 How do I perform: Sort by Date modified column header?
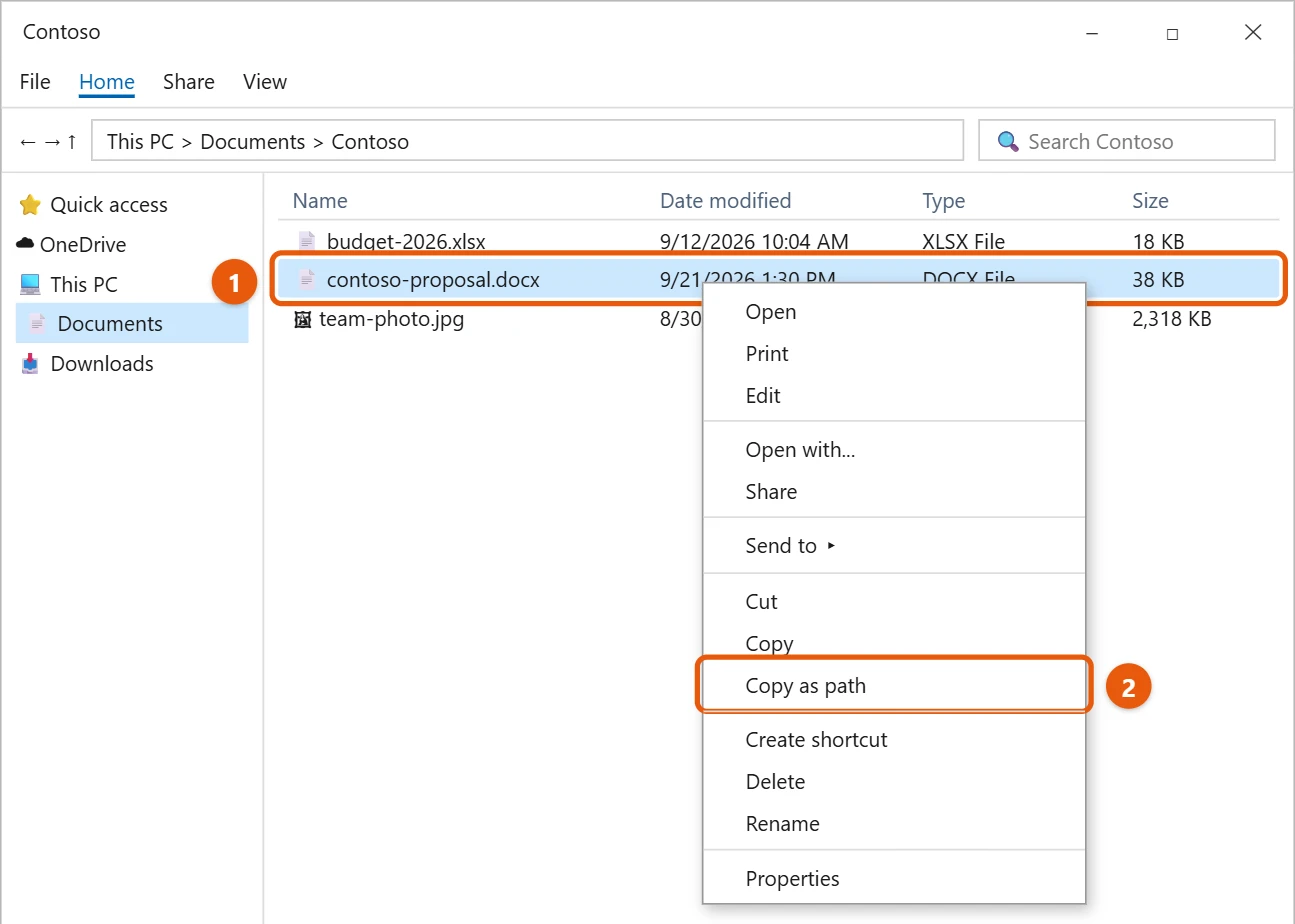(725, 201)
